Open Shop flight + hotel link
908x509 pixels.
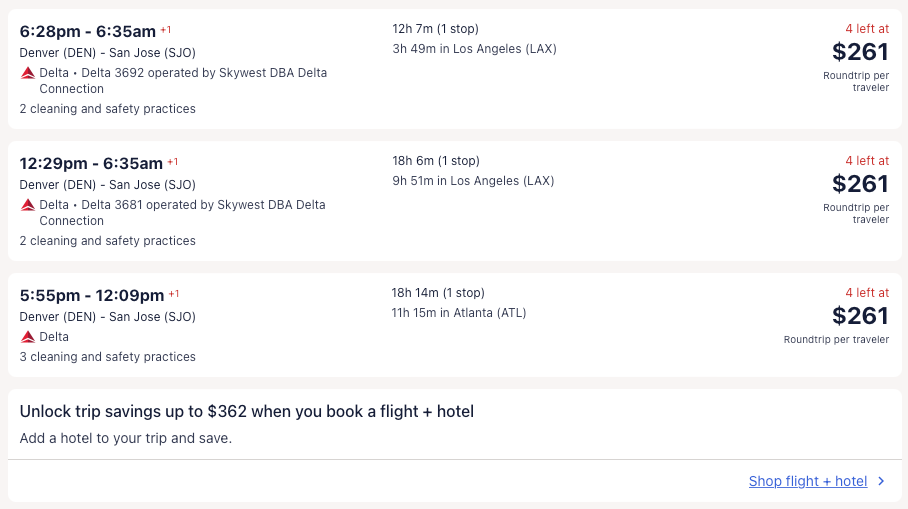tap(807, 481)
